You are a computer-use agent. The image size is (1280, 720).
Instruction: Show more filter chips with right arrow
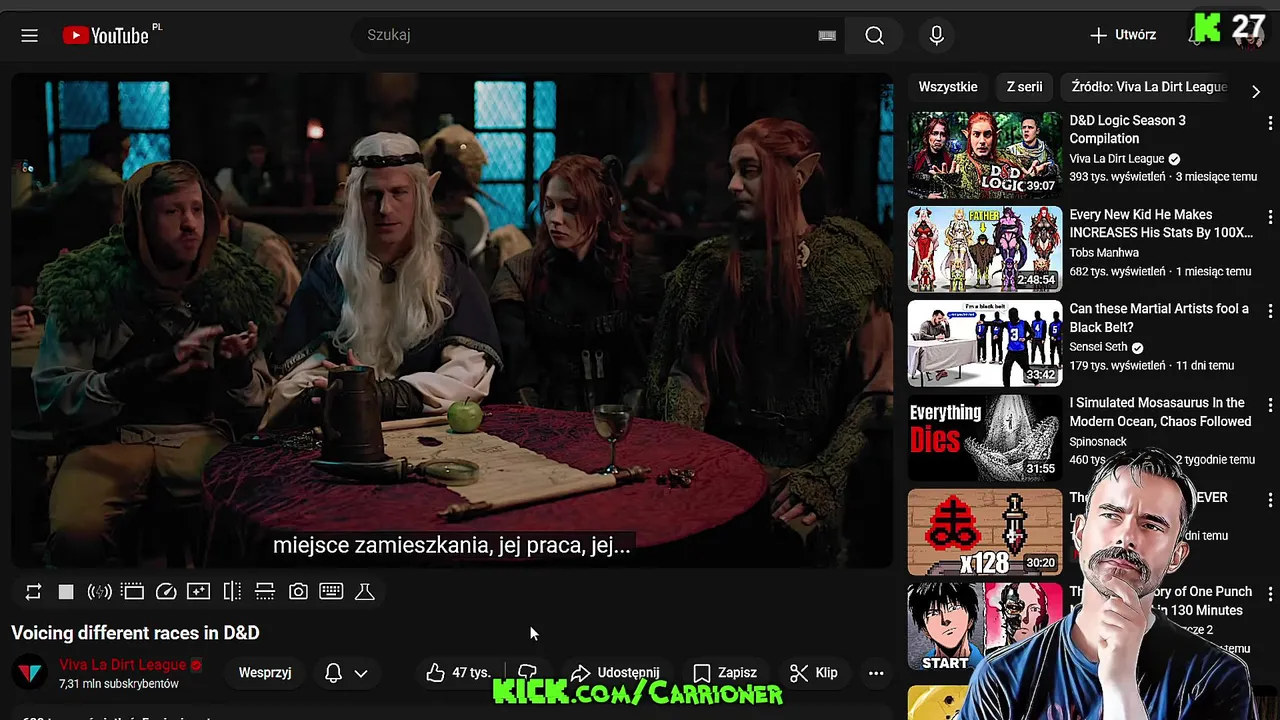[x=1256, y=91]
